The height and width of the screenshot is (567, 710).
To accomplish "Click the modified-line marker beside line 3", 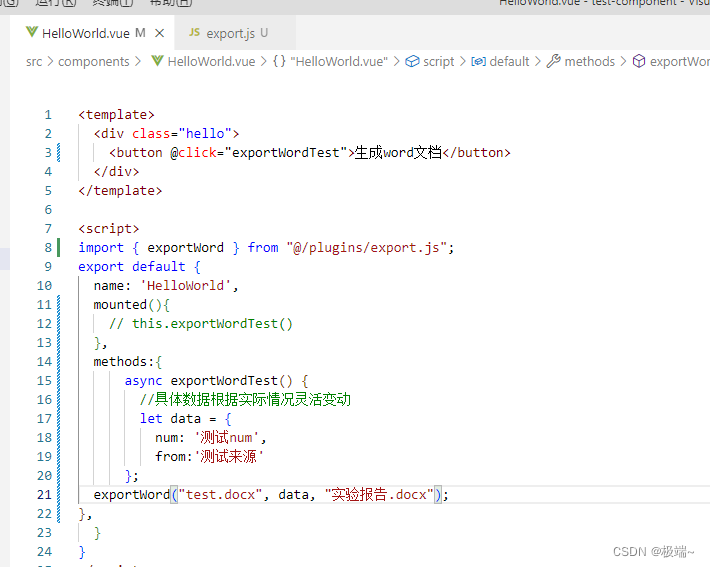I will (x=58, y=153).
